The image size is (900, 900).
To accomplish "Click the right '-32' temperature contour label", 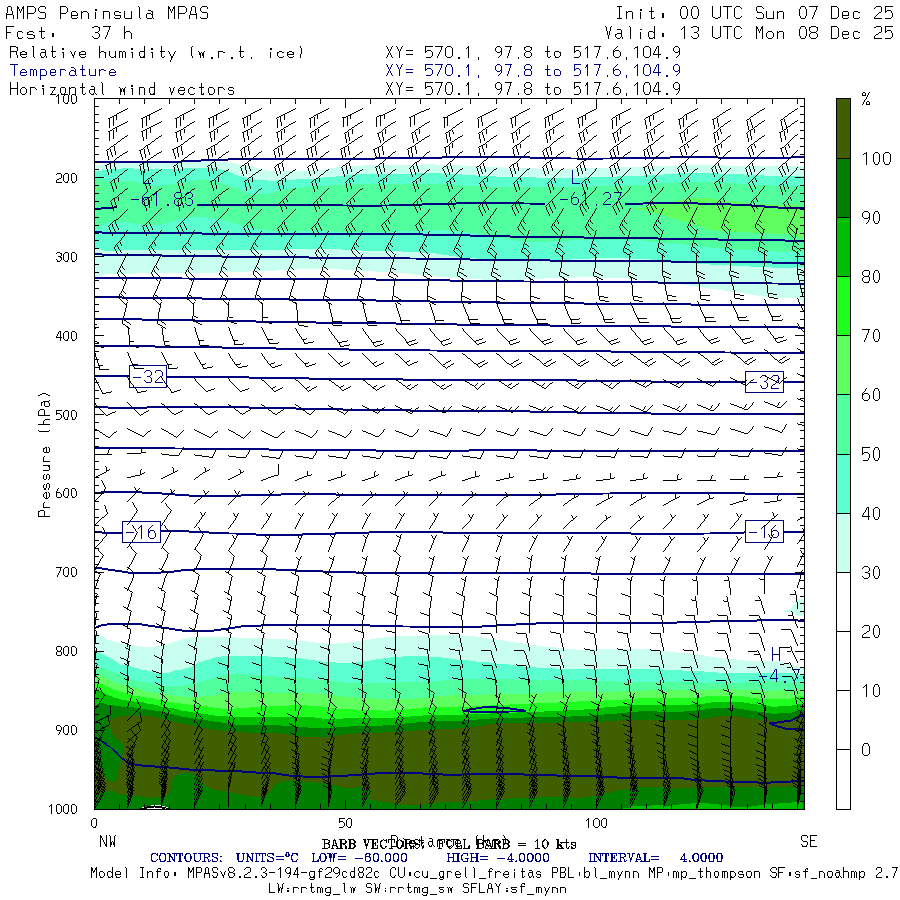I will tap(764, 382).
